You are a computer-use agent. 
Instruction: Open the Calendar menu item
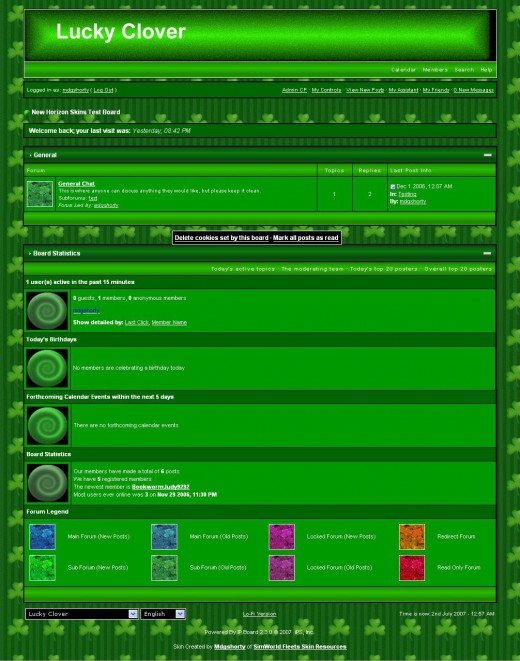tap(403, 70)
